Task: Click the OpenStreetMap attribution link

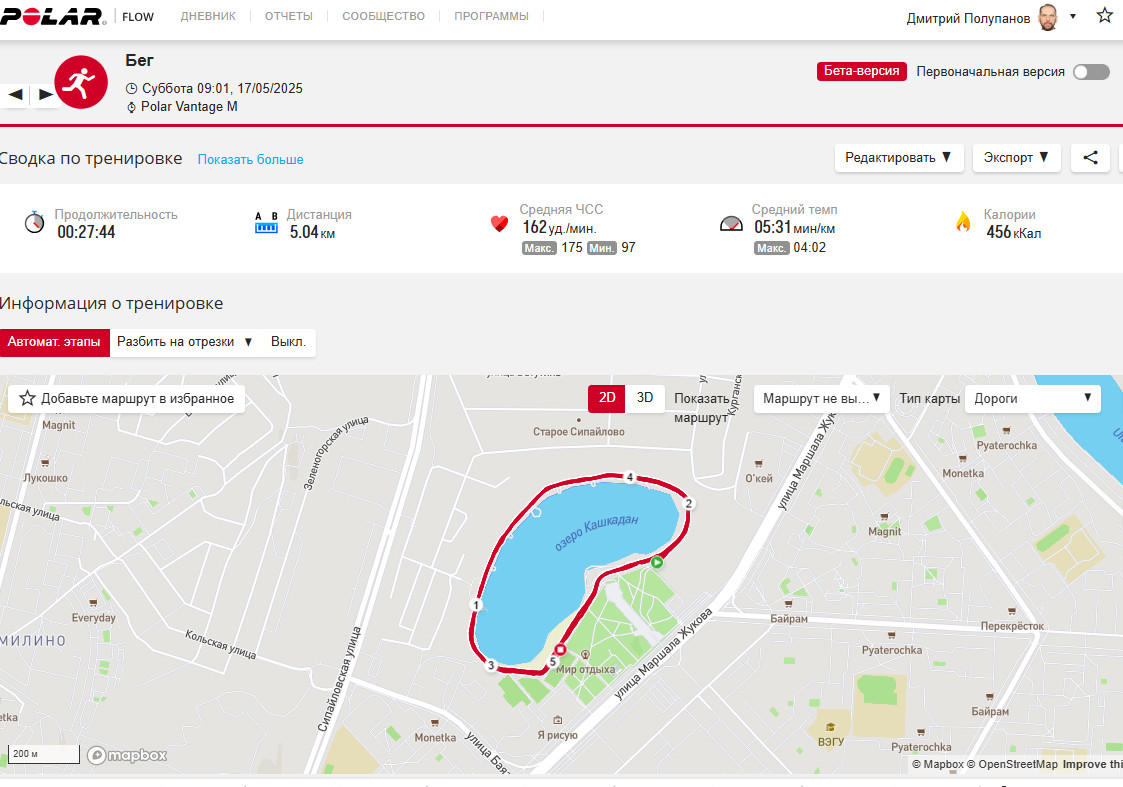Action: pos(1012,764)
